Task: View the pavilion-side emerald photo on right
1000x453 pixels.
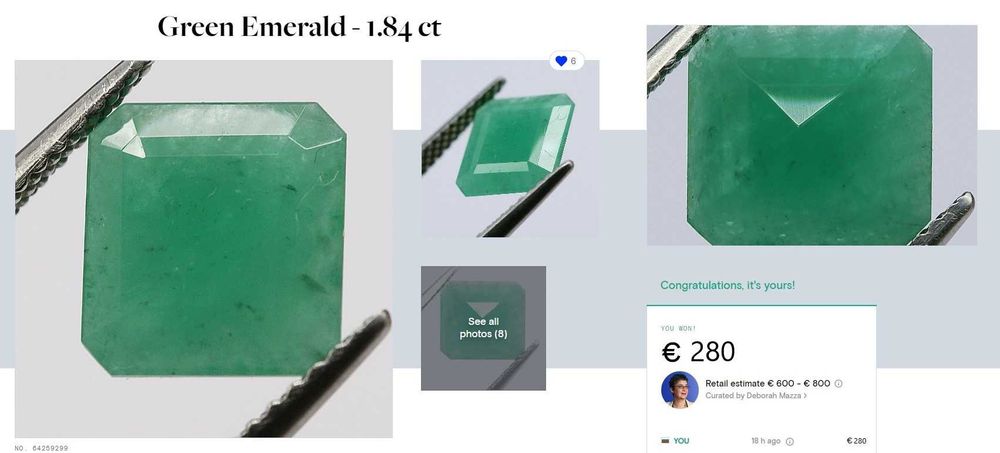Action: click(x=812, y=135)
